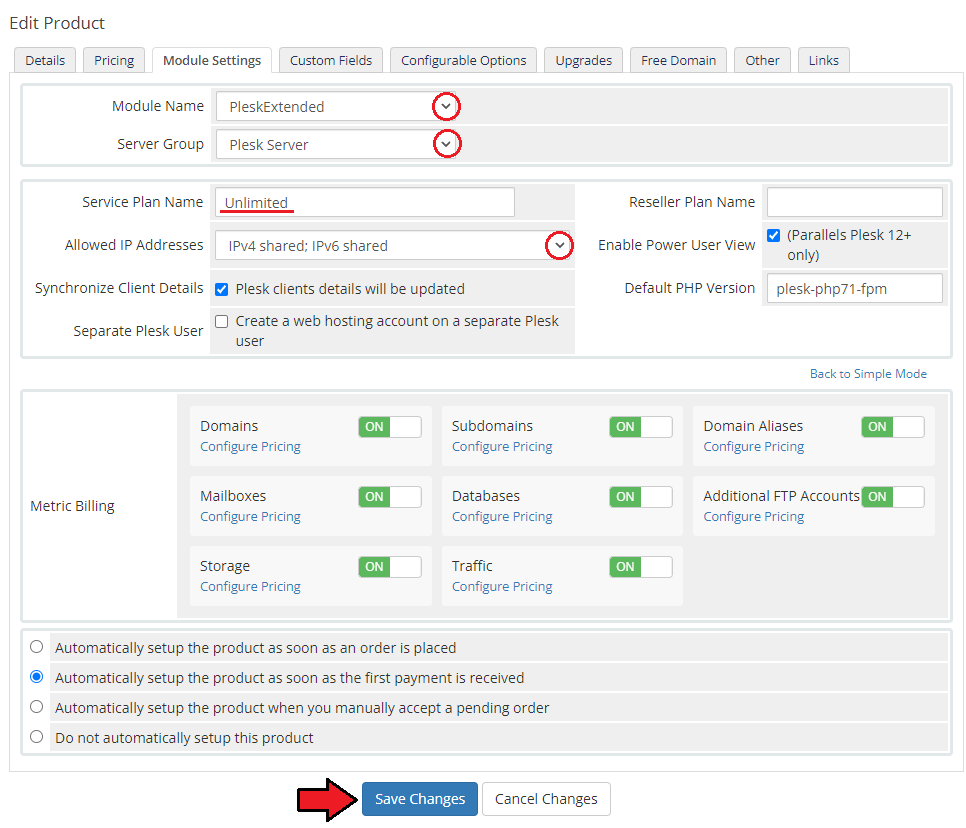
Task: Open the Upgrades tab
Action: click(x=583, y=60)
